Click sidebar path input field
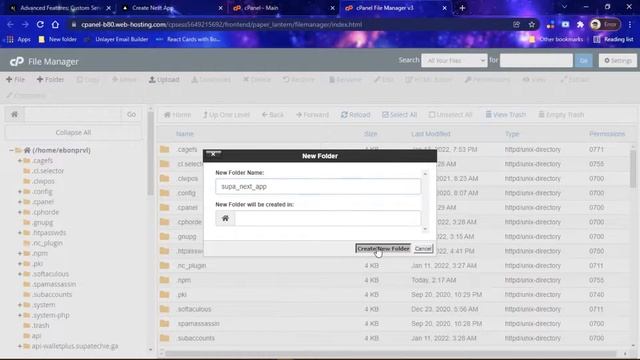Viewport: 640px width, 360px height. (73, 114)
